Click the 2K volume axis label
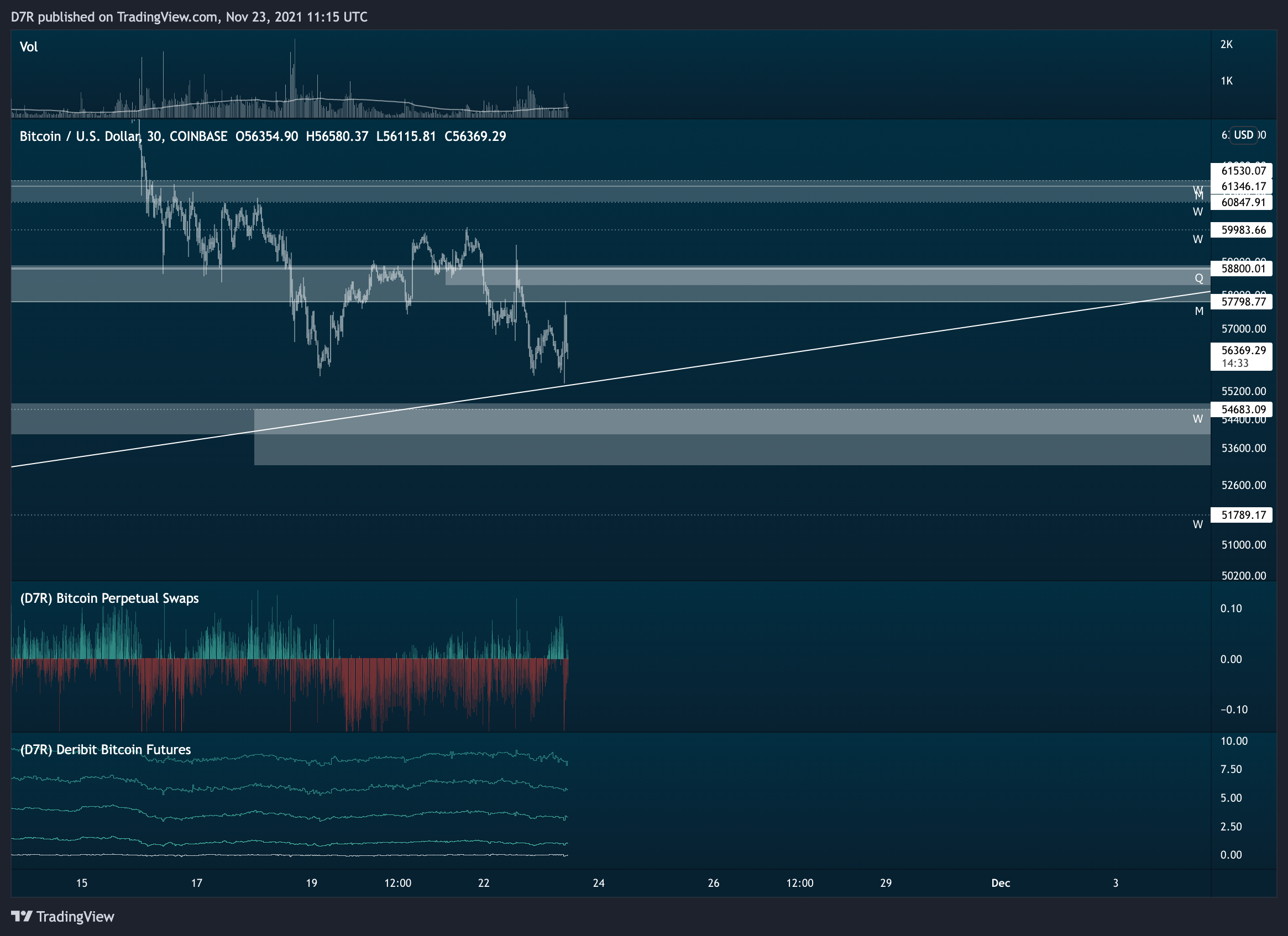The image size is (1288, 936). coord(1227,44)
